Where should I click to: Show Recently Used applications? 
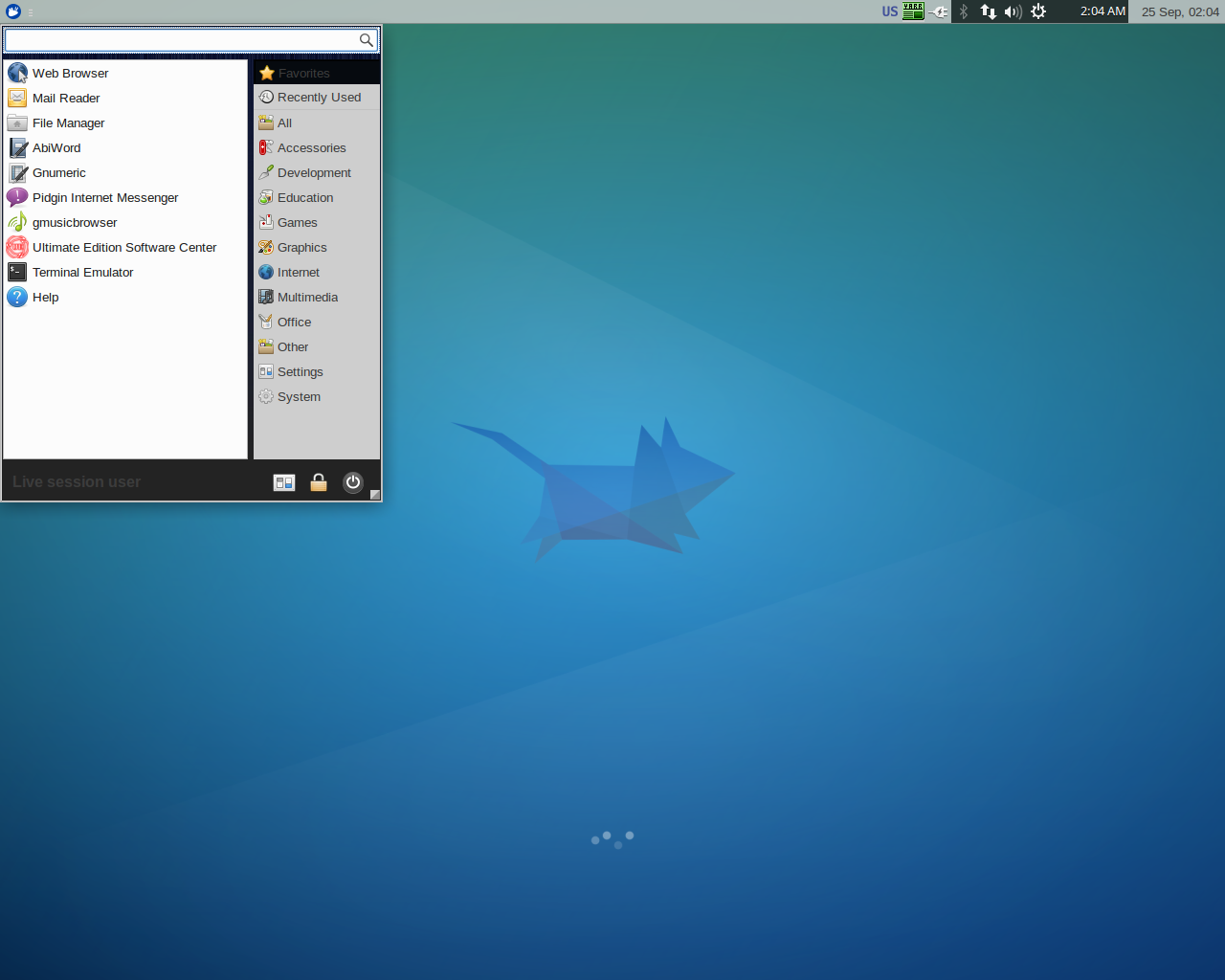pyautogui.click(x=317, y=97)
